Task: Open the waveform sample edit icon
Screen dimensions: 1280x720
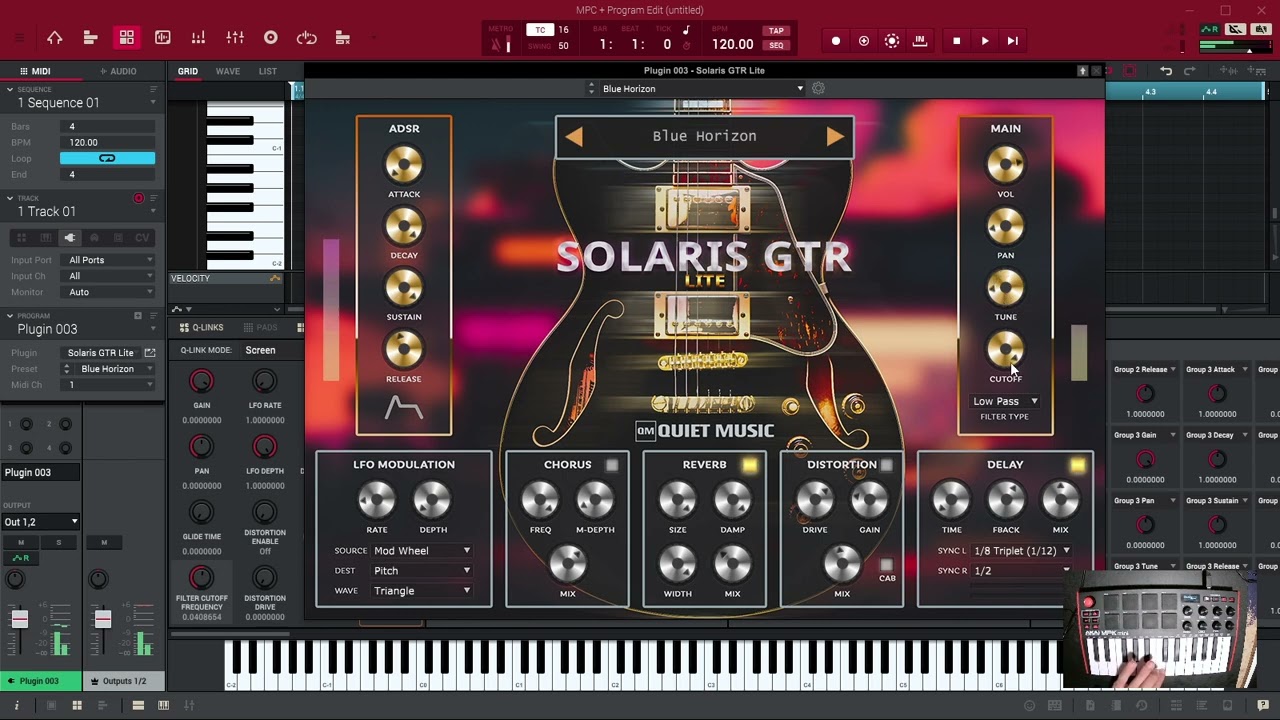Action: click(163, 38)
